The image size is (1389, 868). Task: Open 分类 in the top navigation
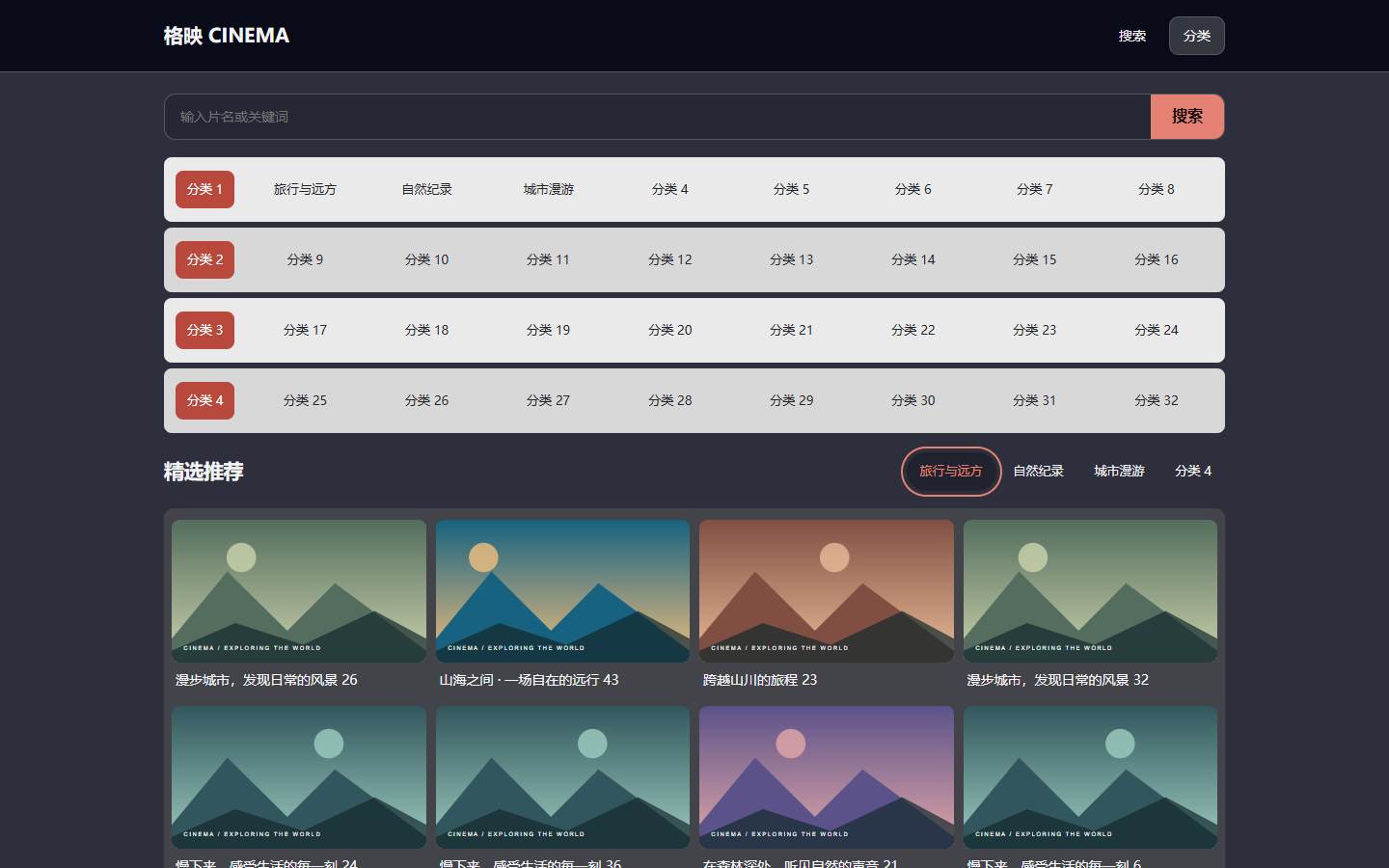(1197, 36)
